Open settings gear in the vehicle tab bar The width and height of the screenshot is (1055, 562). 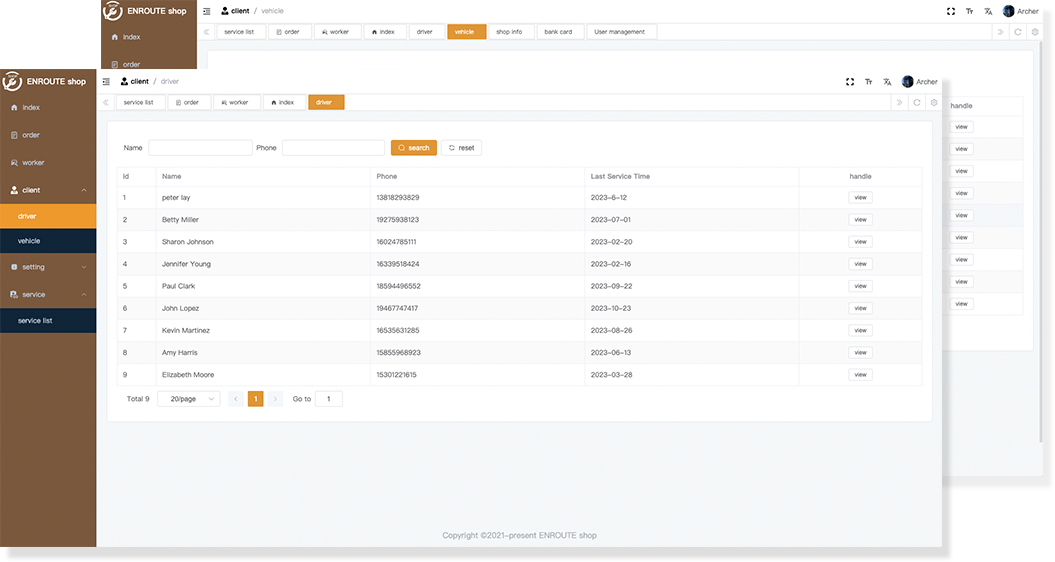(1035, 32)
